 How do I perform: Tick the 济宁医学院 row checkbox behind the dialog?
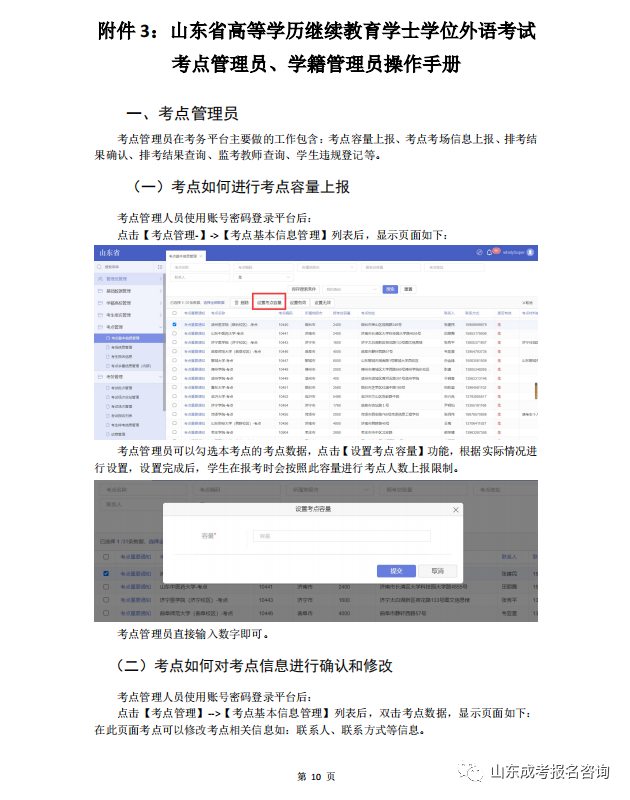tap(106, 600)
